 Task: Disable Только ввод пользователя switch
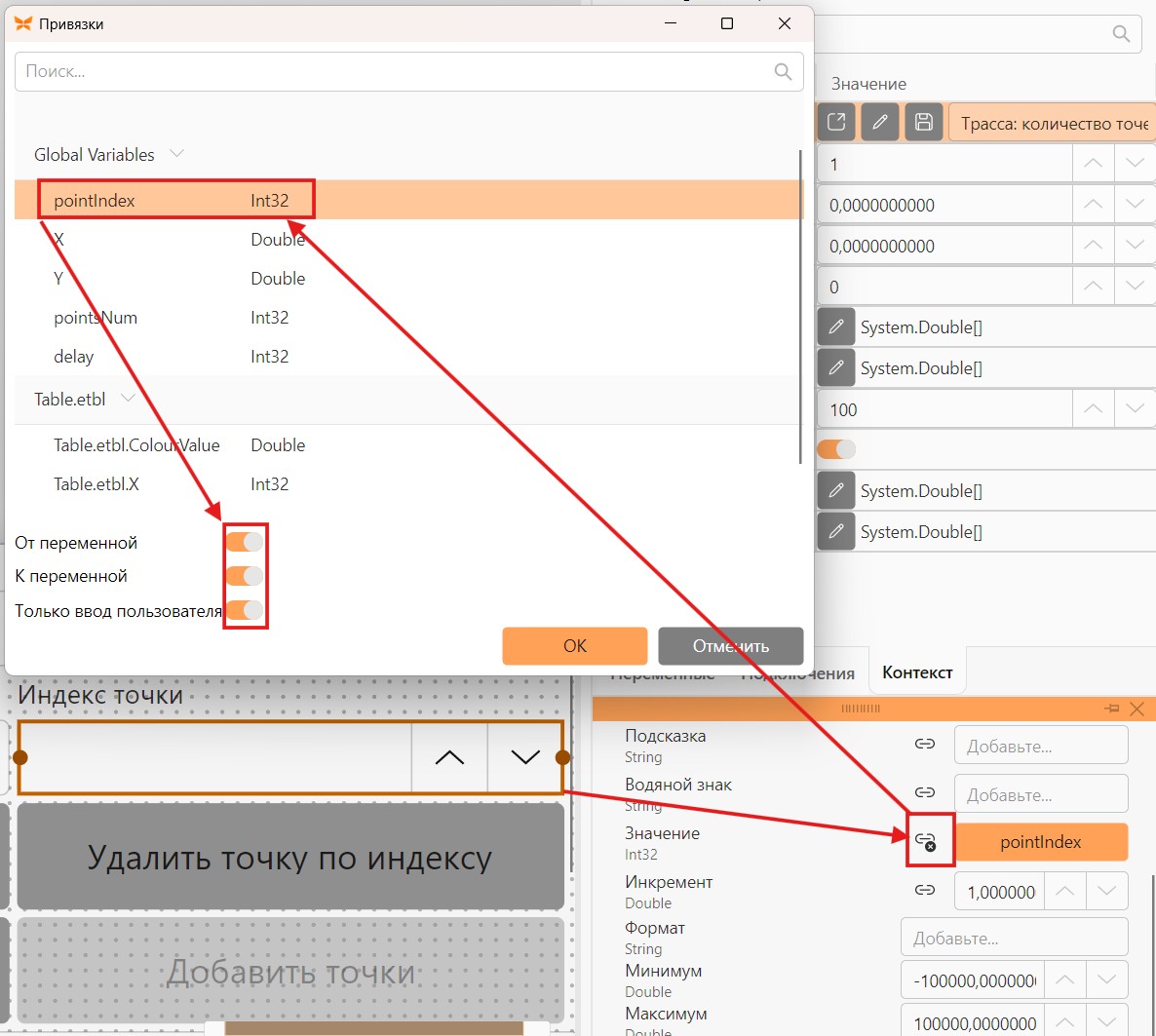(x=244, y=610)
